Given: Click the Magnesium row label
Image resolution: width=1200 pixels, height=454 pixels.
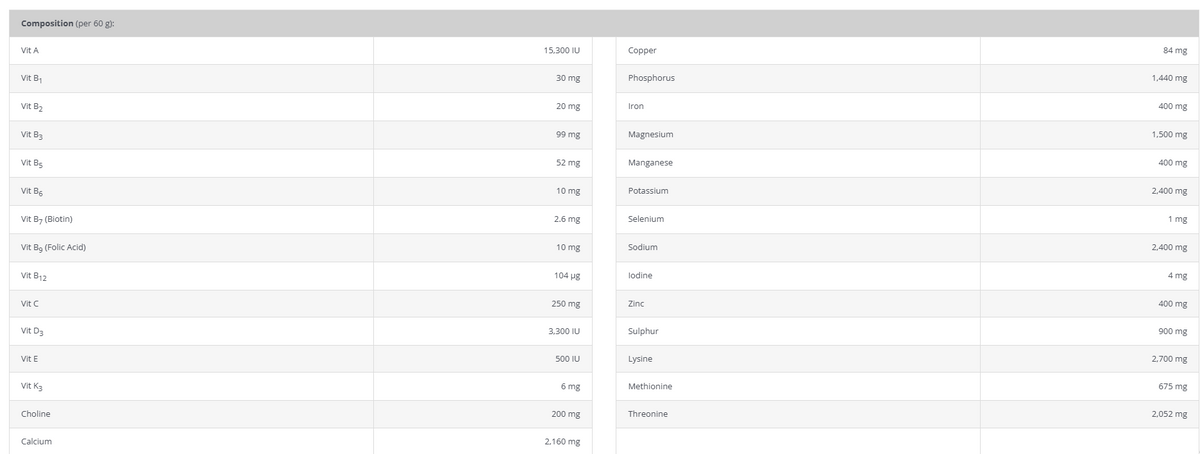Looking at the screenshot, I should pos(650,134).
